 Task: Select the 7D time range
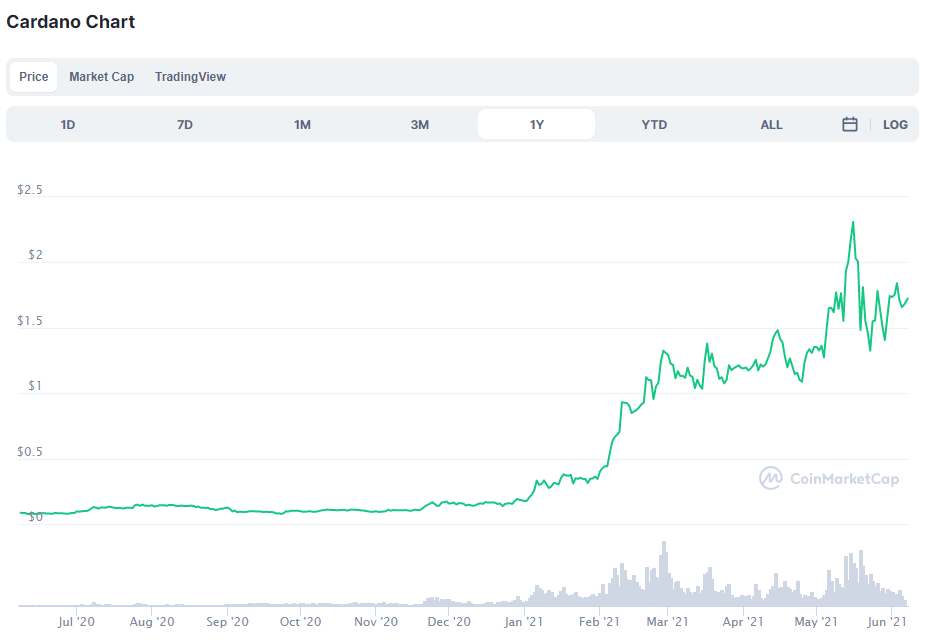pyautogui.click(x=185, y=124)
